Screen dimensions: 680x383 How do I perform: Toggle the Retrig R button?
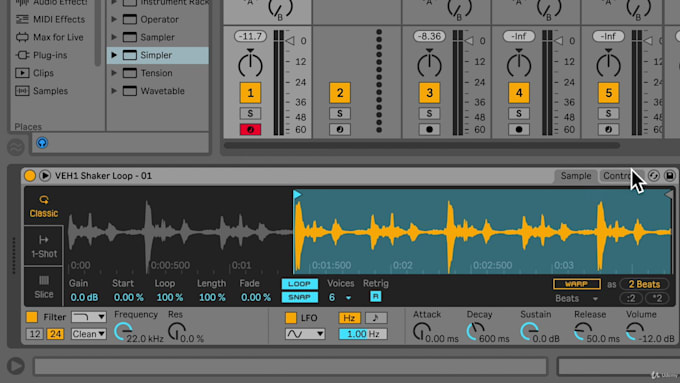point(376,297)
